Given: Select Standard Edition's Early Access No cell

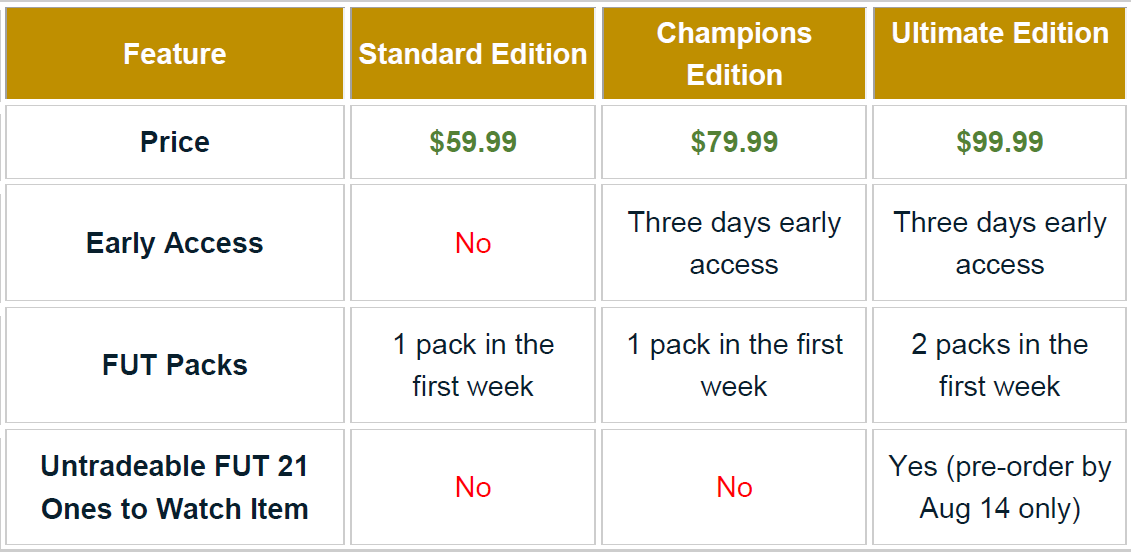Looking at the screenshot, I should [x=473, y=243].
